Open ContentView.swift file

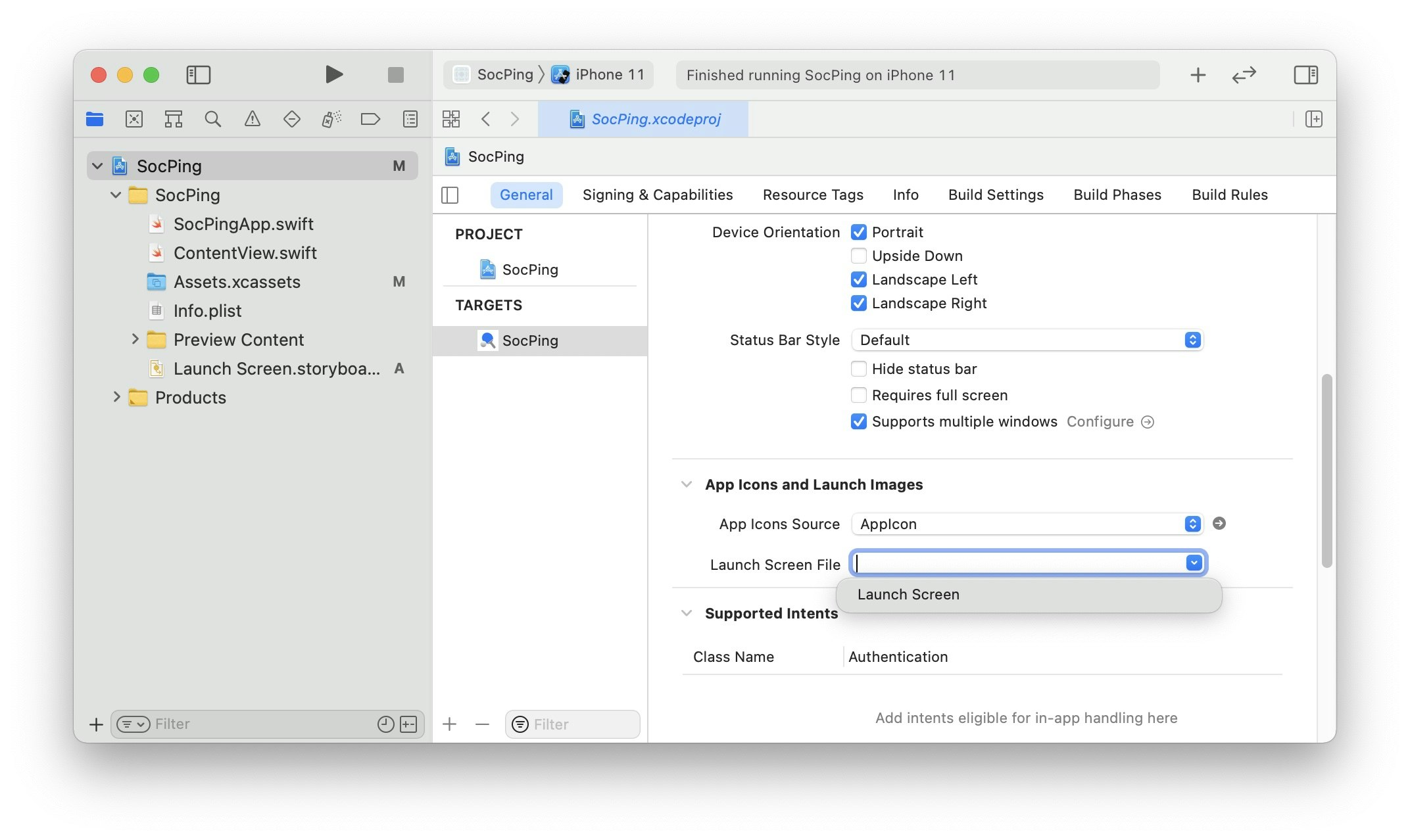(245, 253)
